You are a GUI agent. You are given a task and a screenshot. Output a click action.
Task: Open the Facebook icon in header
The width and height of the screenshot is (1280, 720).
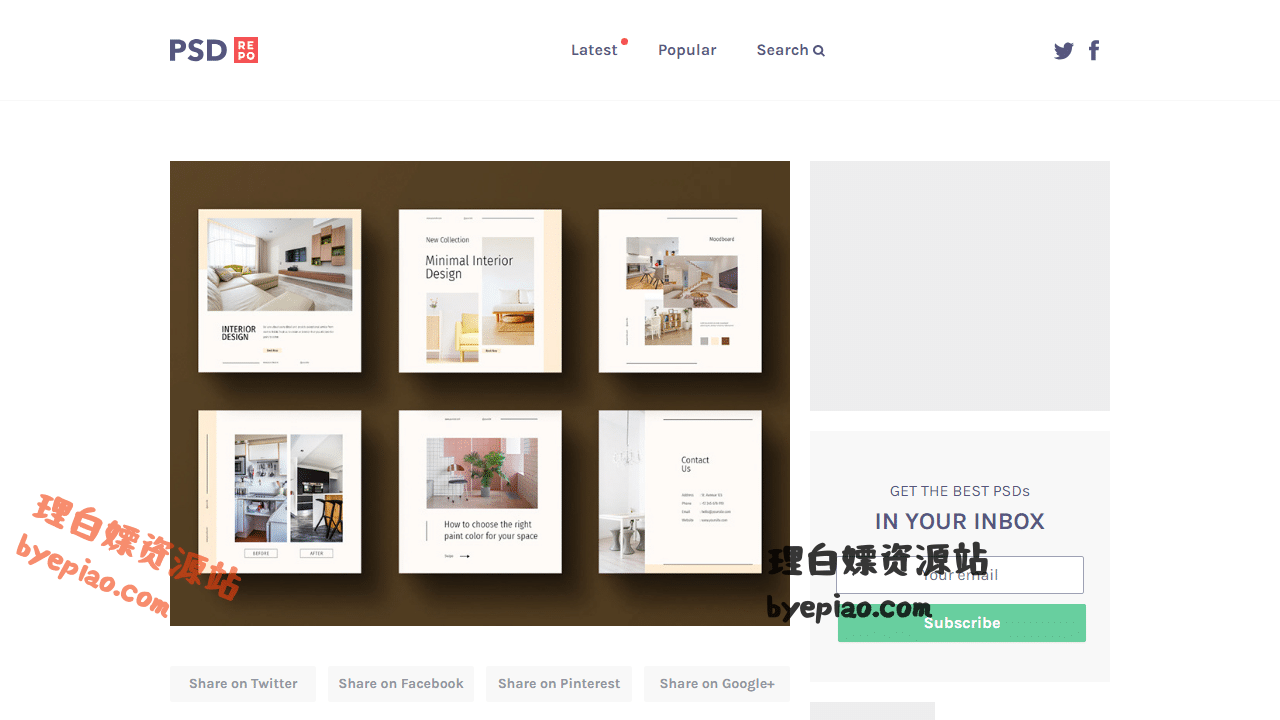(x=1094, y=51)
